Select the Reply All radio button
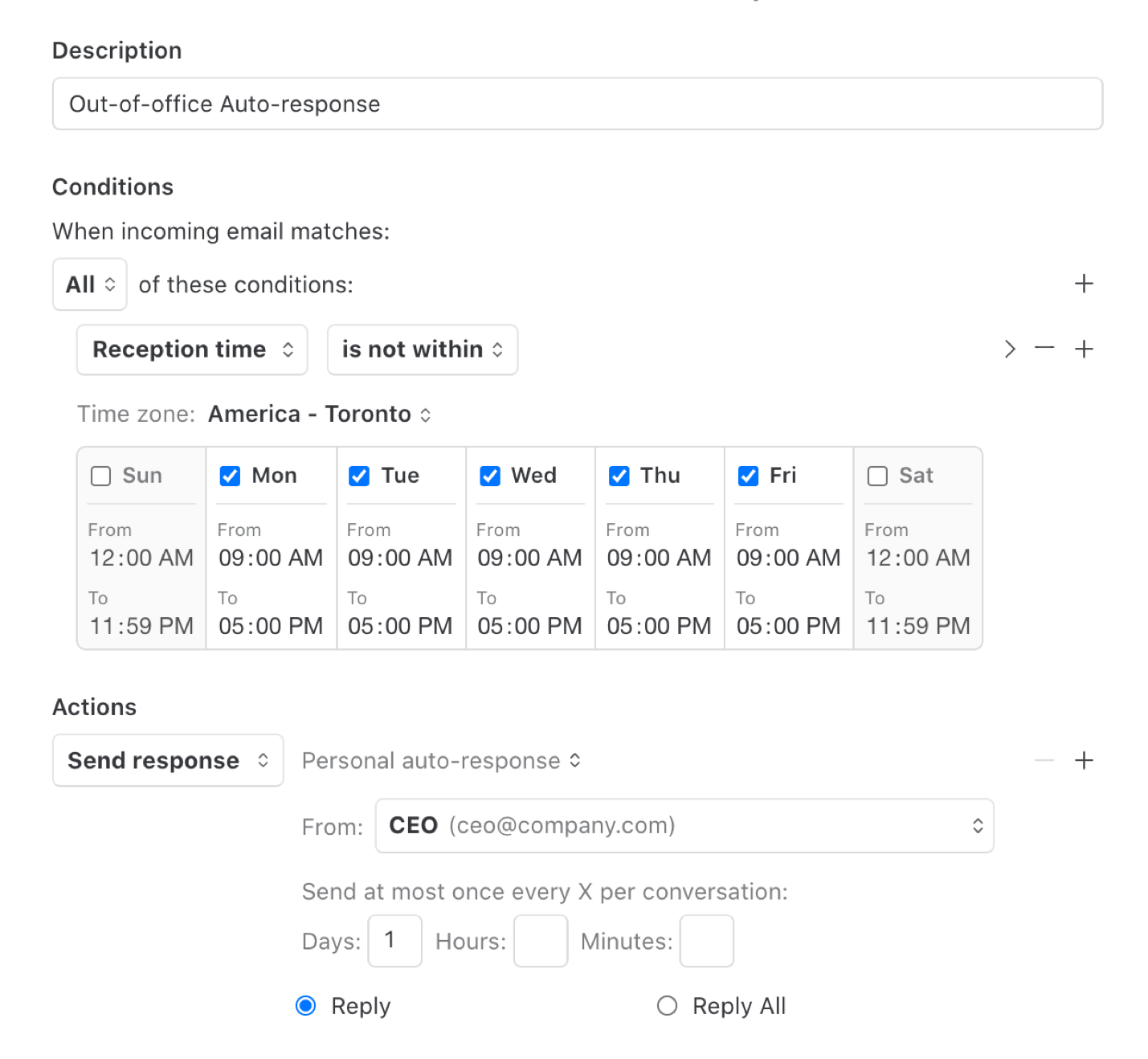The width and height of the screenshot is (1148, 1059). coord(667,1005)
